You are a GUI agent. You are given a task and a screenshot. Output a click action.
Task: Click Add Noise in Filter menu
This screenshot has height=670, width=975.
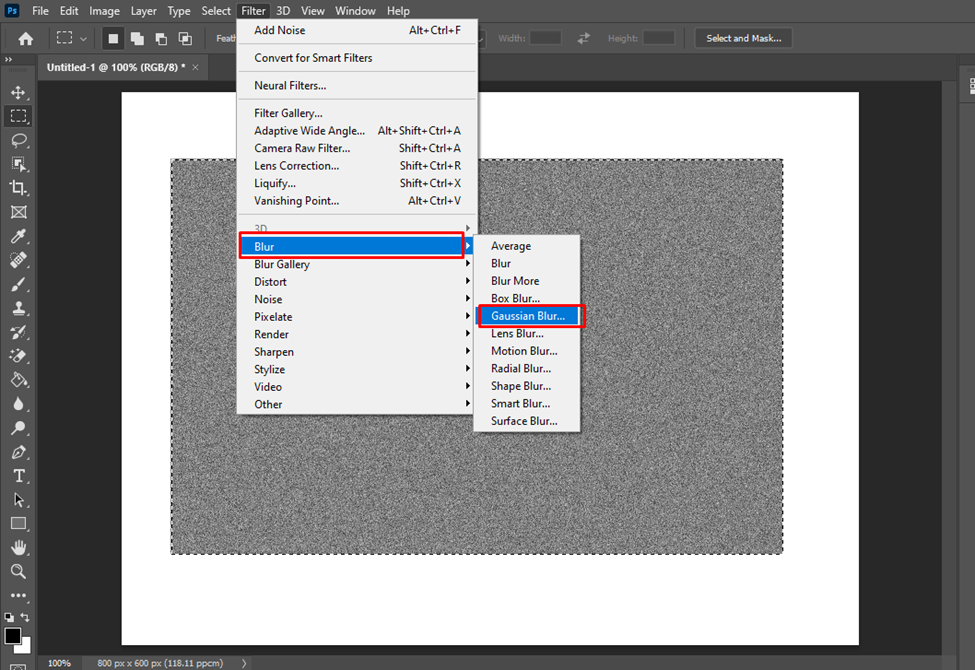tap(356, 30)
